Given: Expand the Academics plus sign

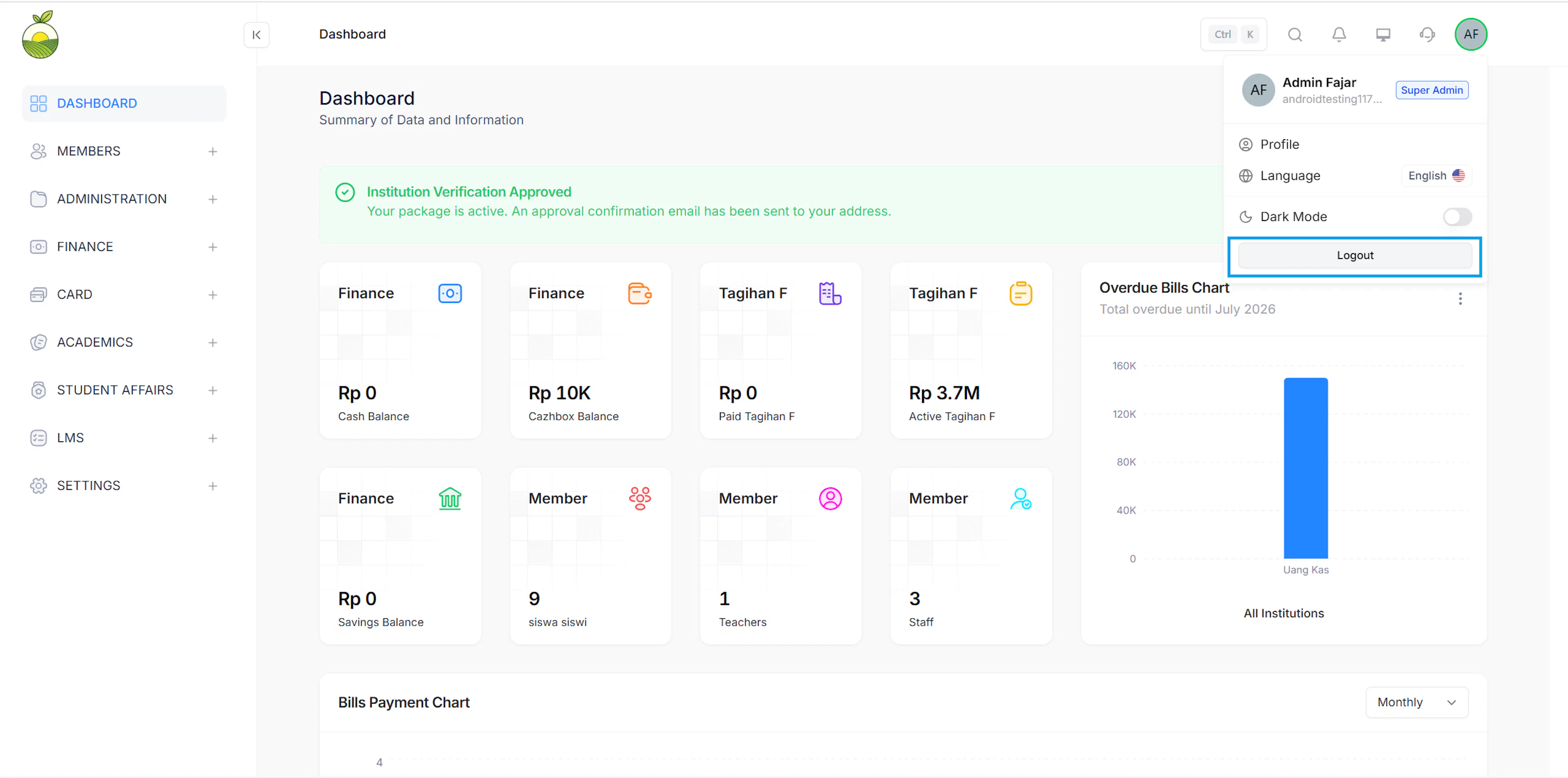Looking at the screenshot, I should tap(212, 342).
